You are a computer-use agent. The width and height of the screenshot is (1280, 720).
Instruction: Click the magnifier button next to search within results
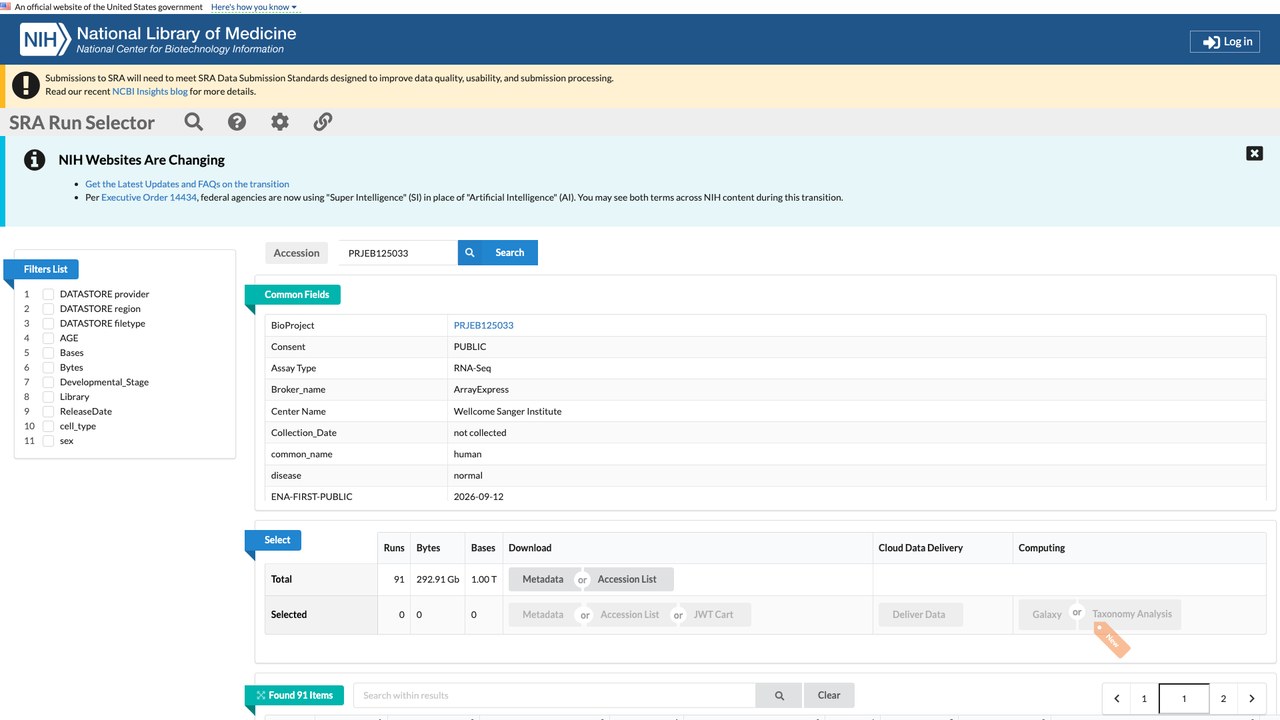click(780, 695)
